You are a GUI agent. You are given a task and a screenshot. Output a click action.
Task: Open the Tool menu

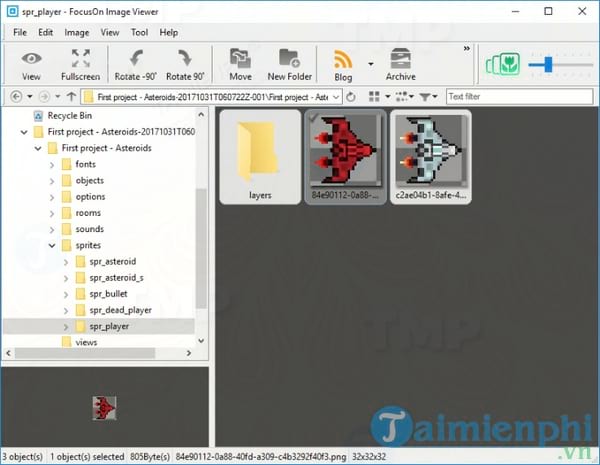coord(139,33)
